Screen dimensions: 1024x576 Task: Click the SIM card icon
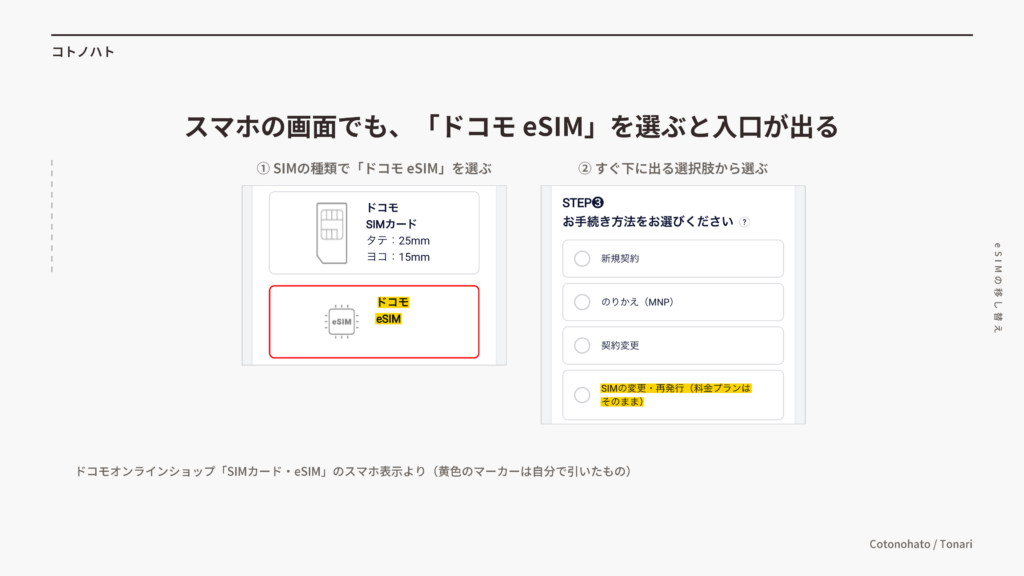(x=332, y=232)
